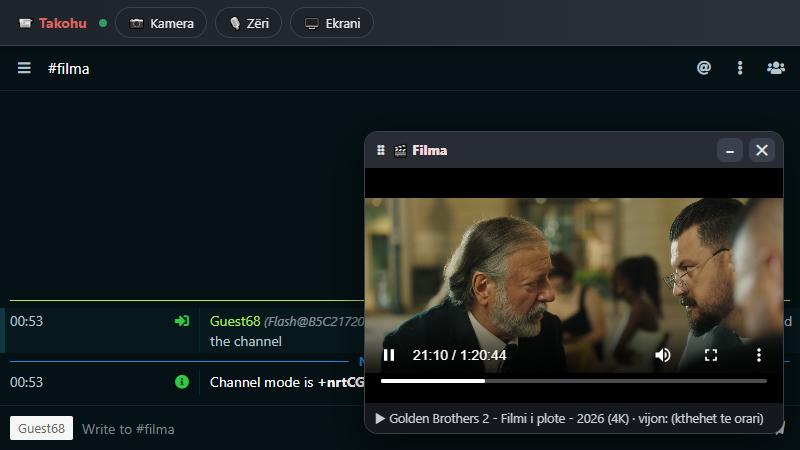Show the channel user list
The height and width of the screenshot is (450, 800).
click(776, 68)
